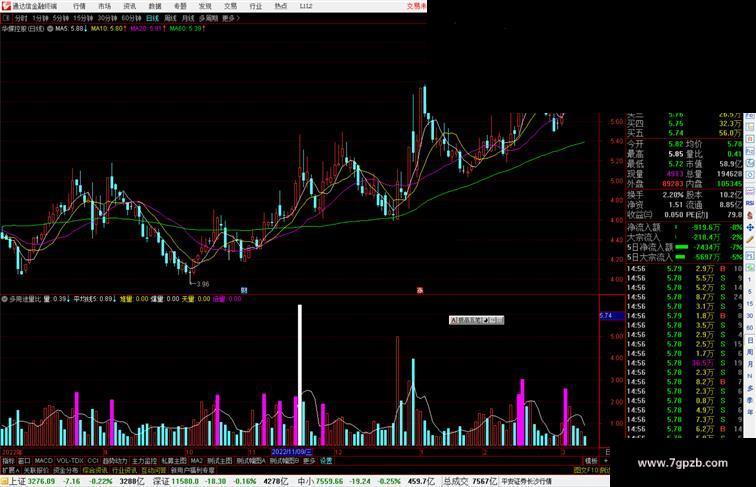
Task: Open the 扩展 expander at bottom left
Action: [10, 470]
